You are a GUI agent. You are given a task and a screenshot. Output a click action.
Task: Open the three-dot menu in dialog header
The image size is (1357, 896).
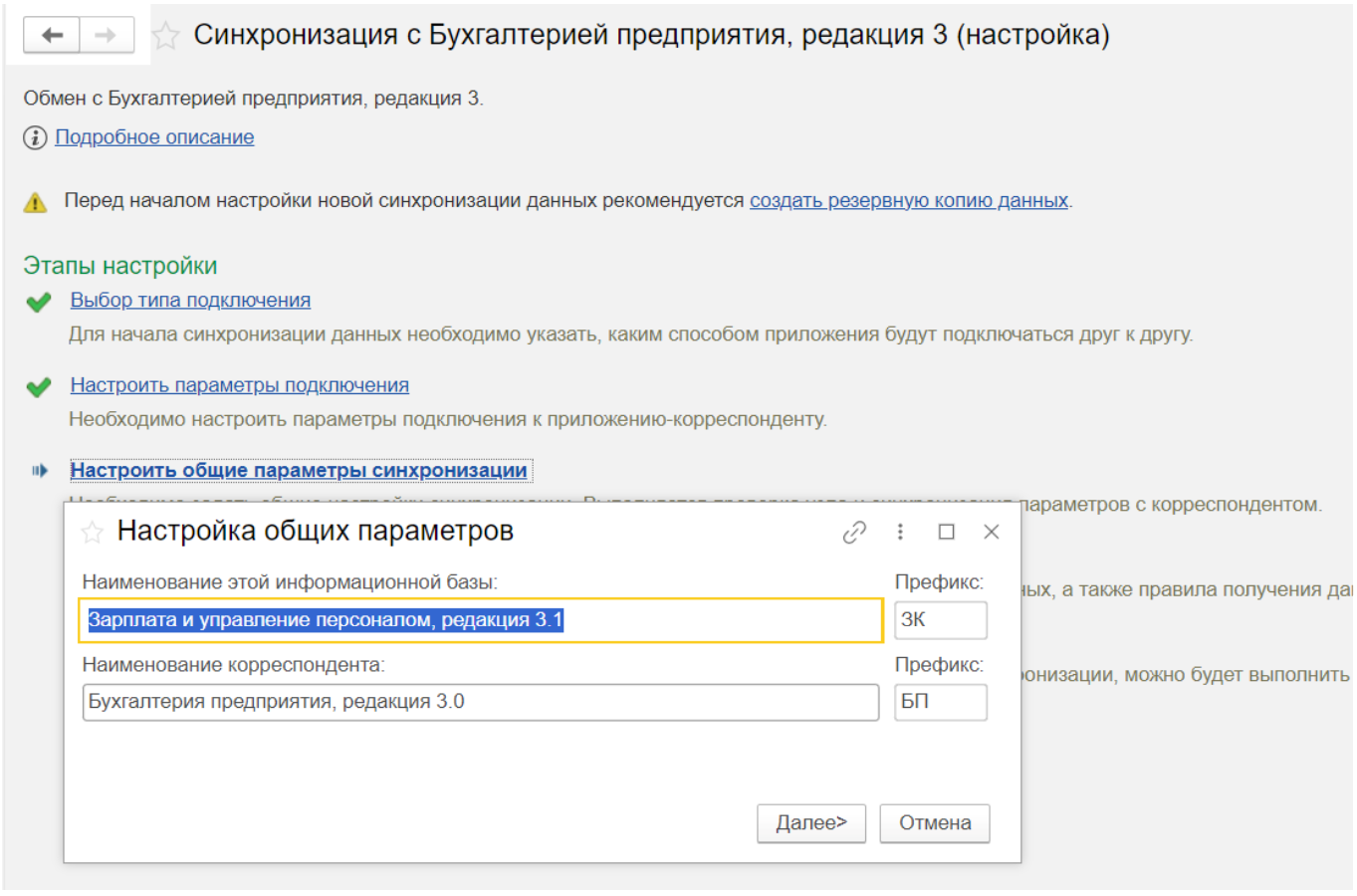tap(900, 532)
